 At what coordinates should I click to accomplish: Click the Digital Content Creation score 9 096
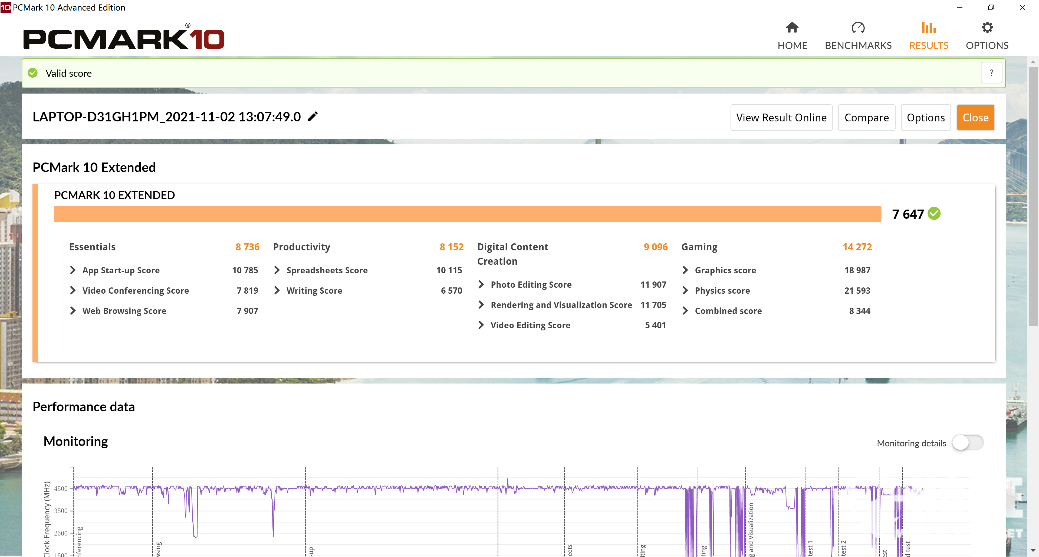[655, 246]
